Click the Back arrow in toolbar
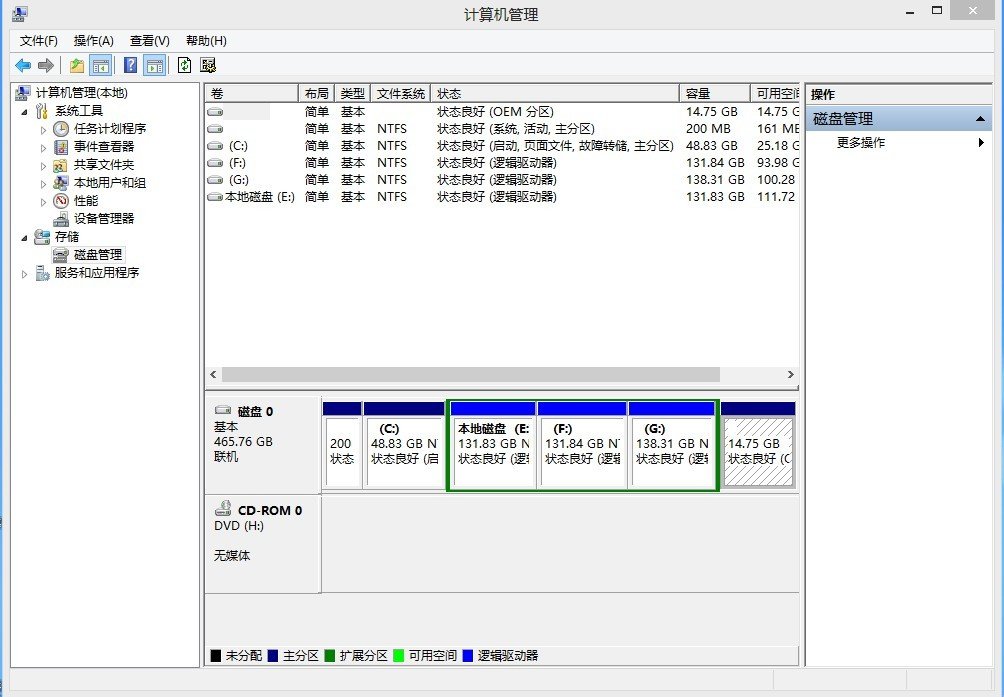Image resolution: width=1004 pixels, height=697 pixels. pos(23,66)
